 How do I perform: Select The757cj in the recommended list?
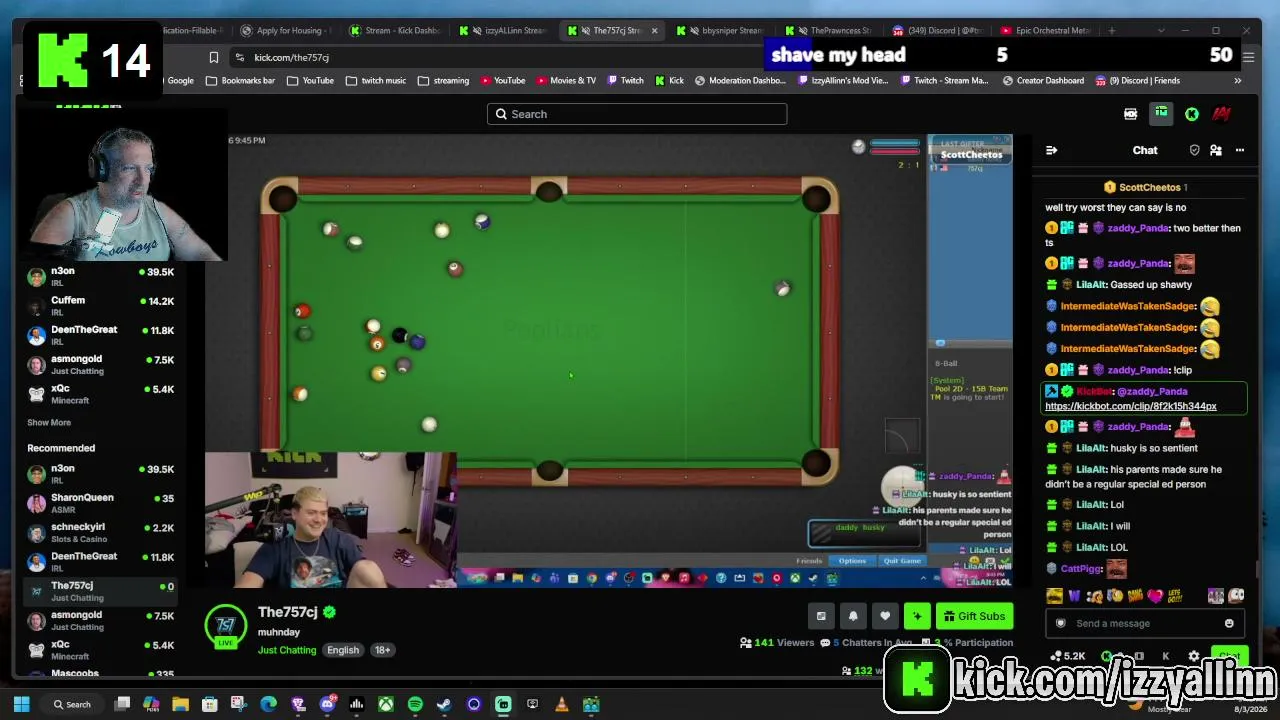point(100,591)
